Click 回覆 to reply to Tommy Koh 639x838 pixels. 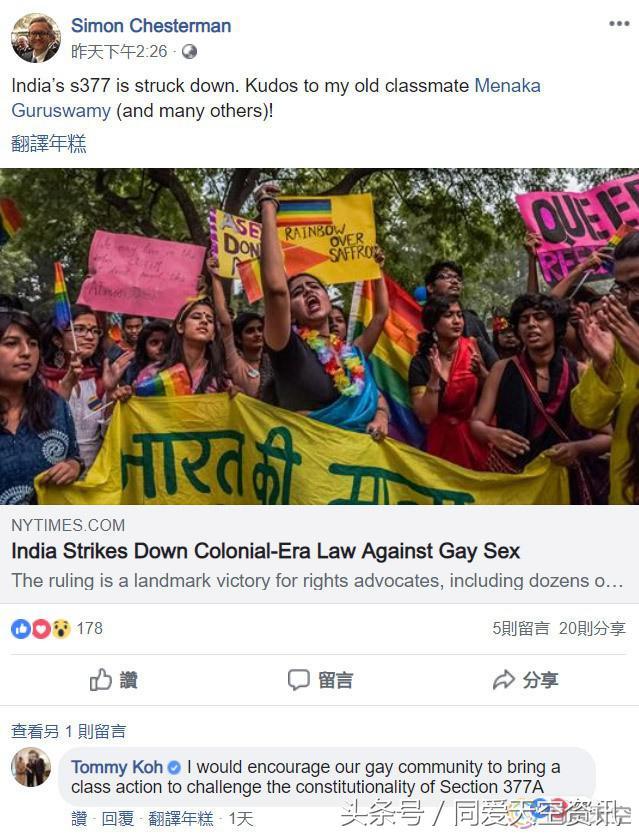(x=118, y=818)
